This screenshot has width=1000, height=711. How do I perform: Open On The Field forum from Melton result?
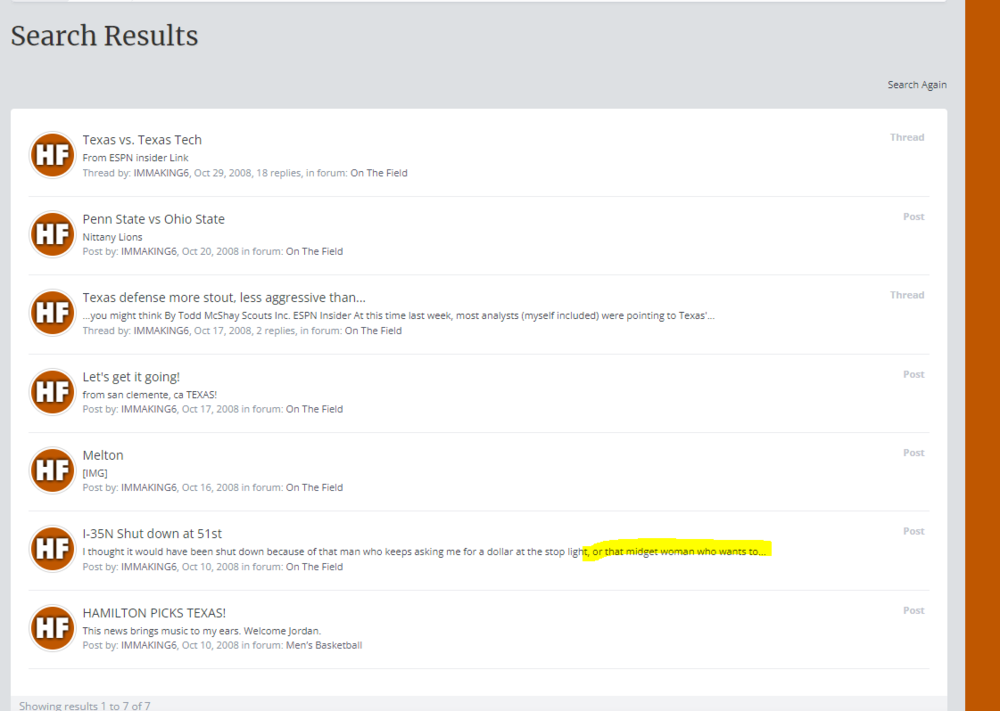click(x=314, y=488)
